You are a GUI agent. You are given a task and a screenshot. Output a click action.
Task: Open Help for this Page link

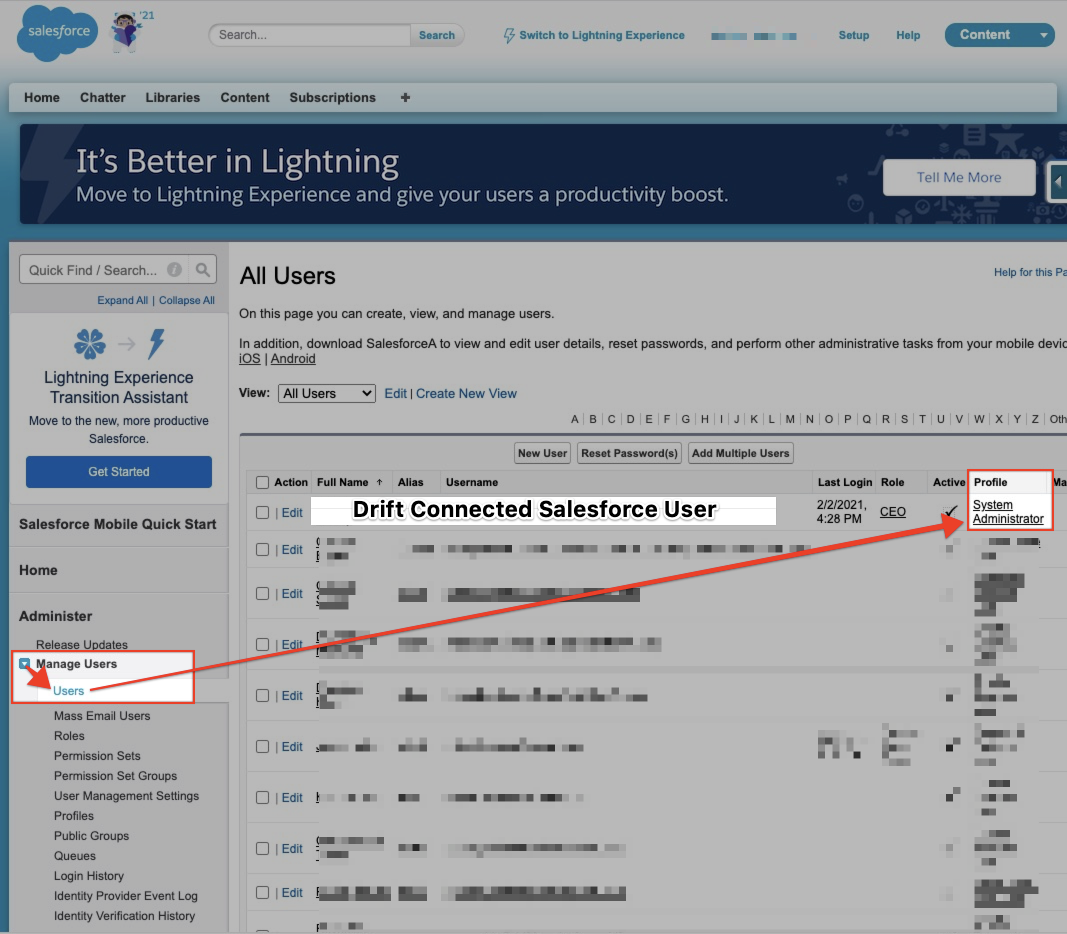(x=1030, y=272)
